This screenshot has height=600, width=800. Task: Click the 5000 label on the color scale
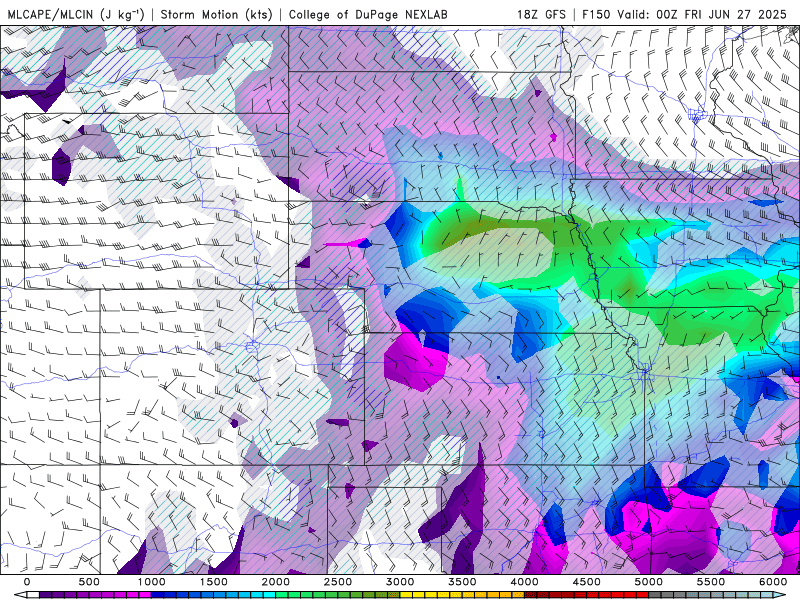[649, 582]
